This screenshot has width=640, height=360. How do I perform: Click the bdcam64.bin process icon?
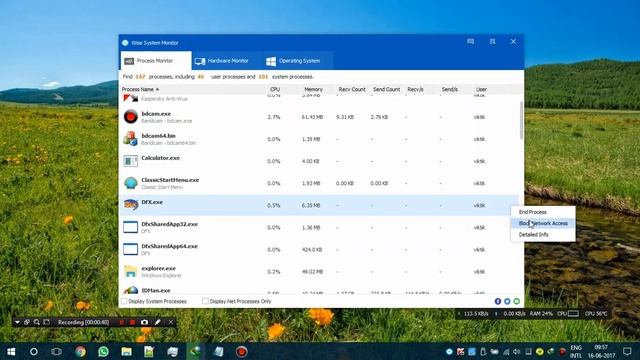point(131,139)
